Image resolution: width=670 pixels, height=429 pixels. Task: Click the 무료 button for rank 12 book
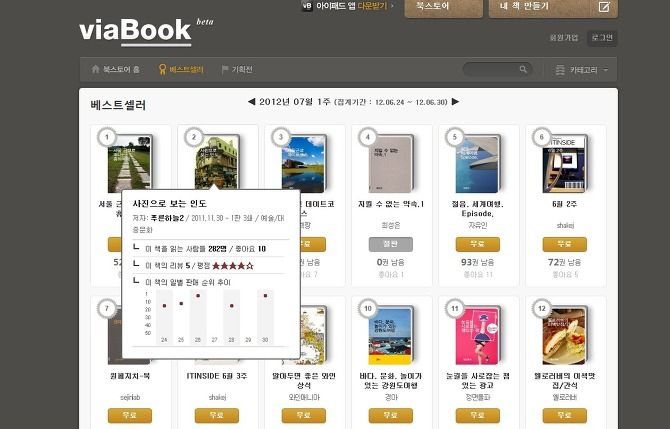click(x=565, y=415)
